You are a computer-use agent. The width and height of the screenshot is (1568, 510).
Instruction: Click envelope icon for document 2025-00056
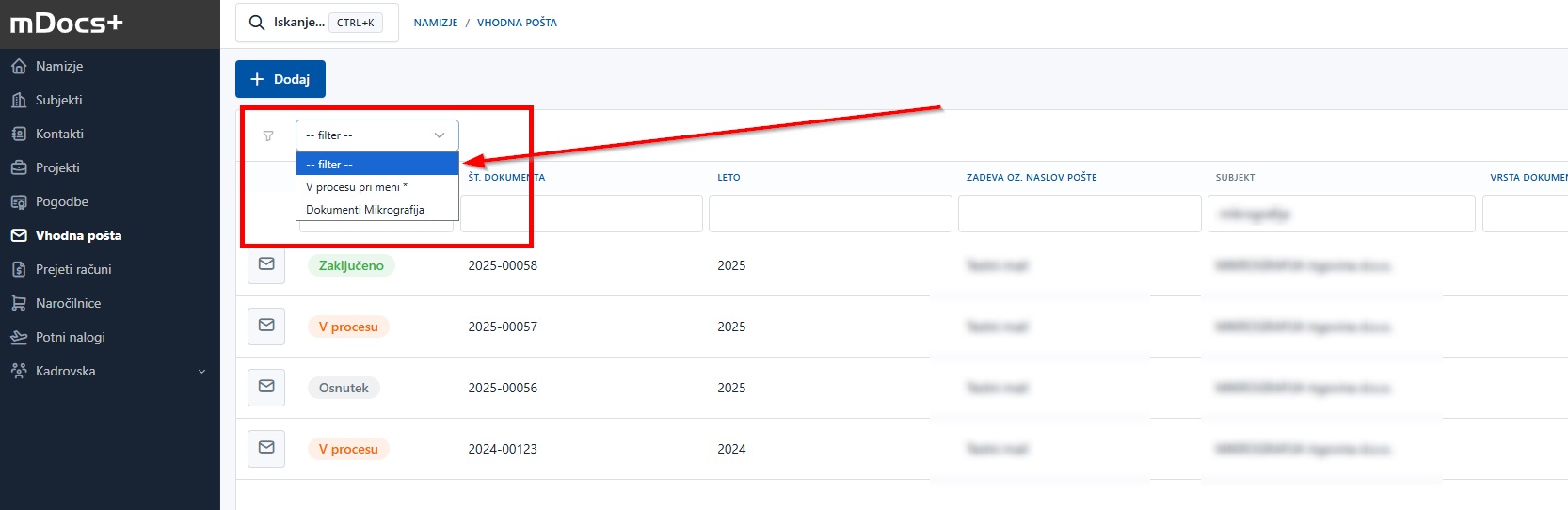266,387
